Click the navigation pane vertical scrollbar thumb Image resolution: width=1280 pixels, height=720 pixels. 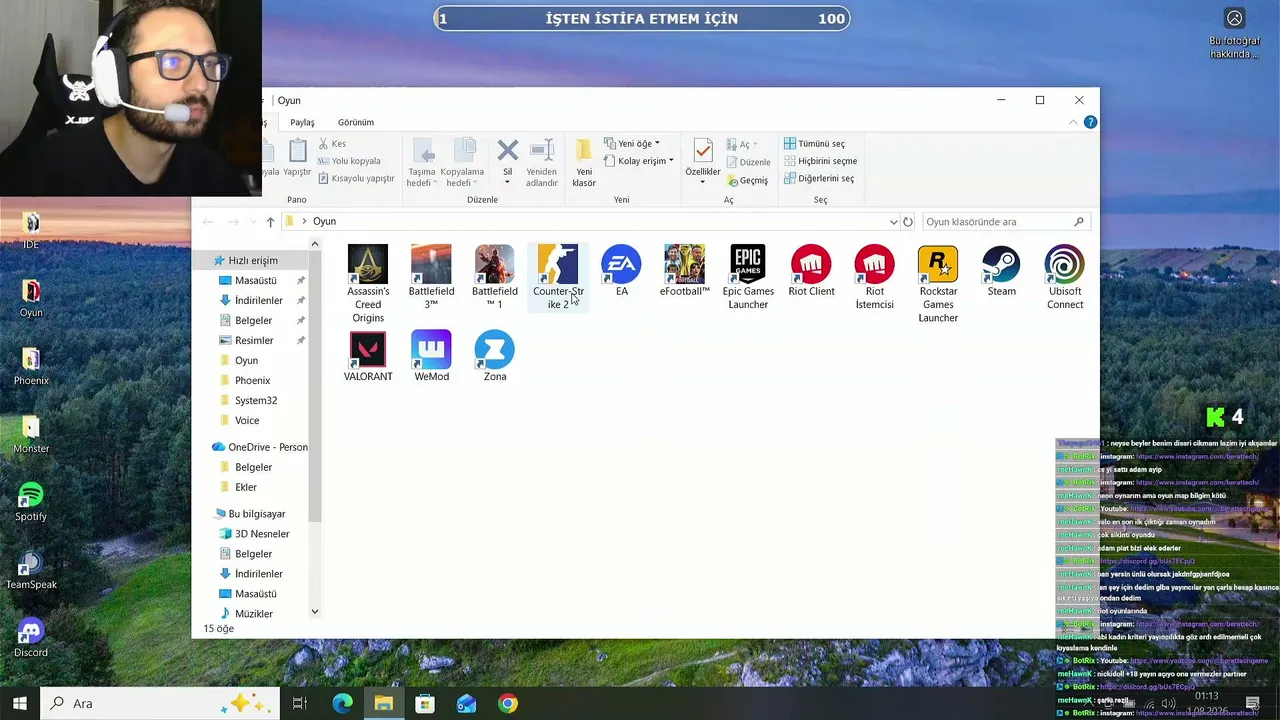click(315, 385)
